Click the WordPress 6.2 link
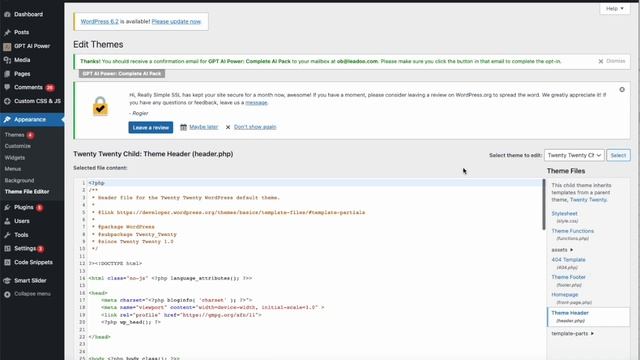This screenshot has height=360, width=640. pyautogui.click(x=100, y=22)
